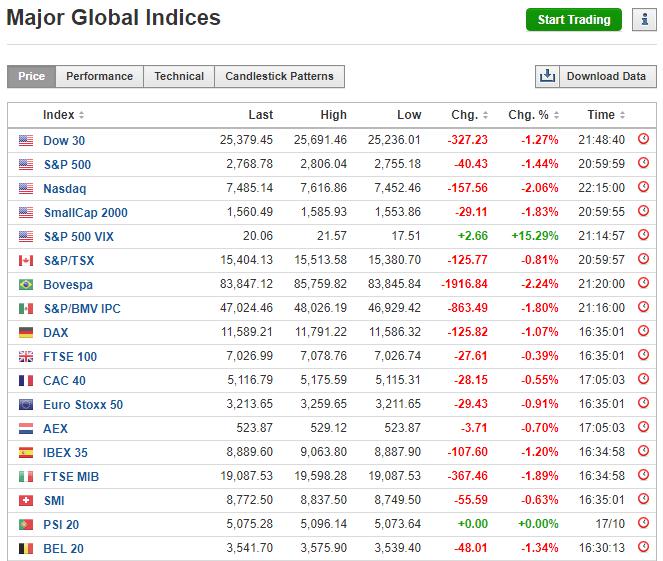Click the German flag beside DAX
The height and width of the screenshot is (561, 663).
(x=26, y=332)
